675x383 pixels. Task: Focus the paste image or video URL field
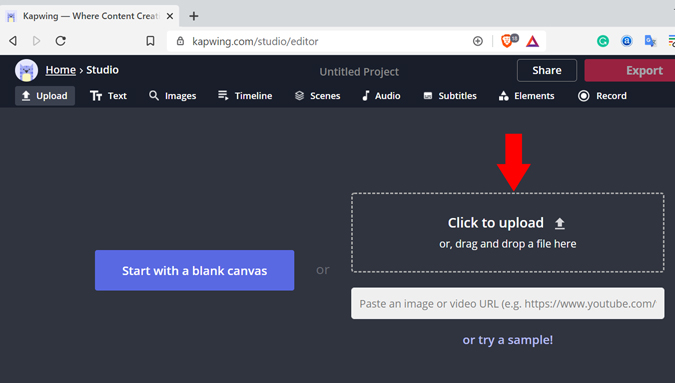[508, 303]
